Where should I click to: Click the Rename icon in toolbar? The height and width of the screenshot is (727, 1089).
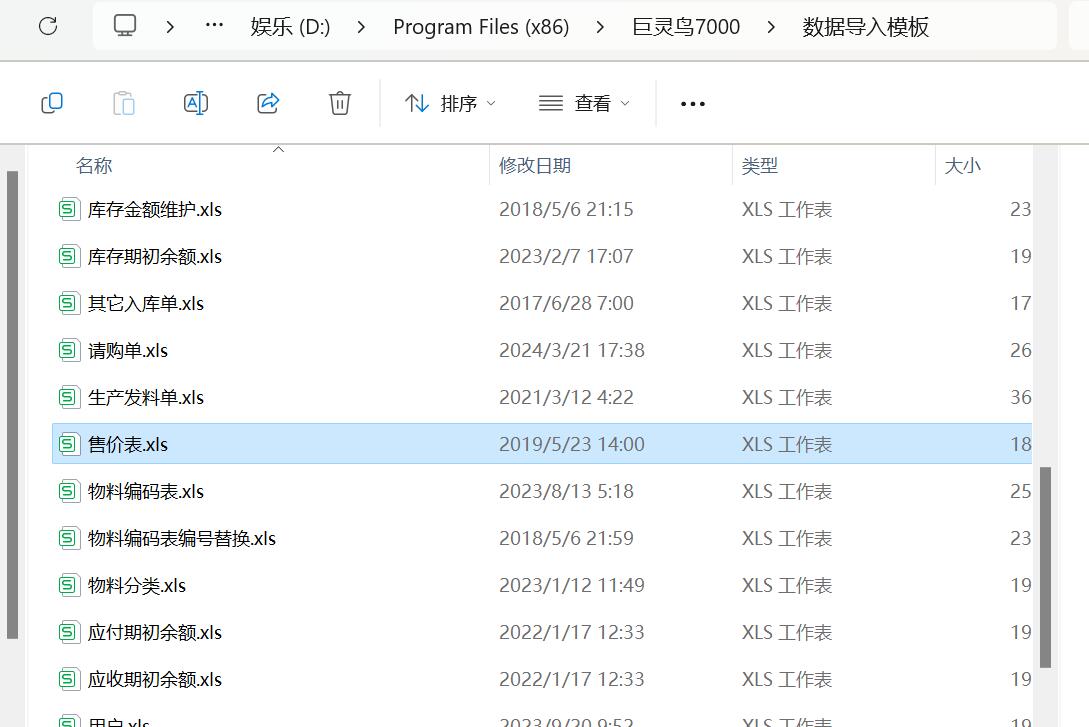(196, 103)
